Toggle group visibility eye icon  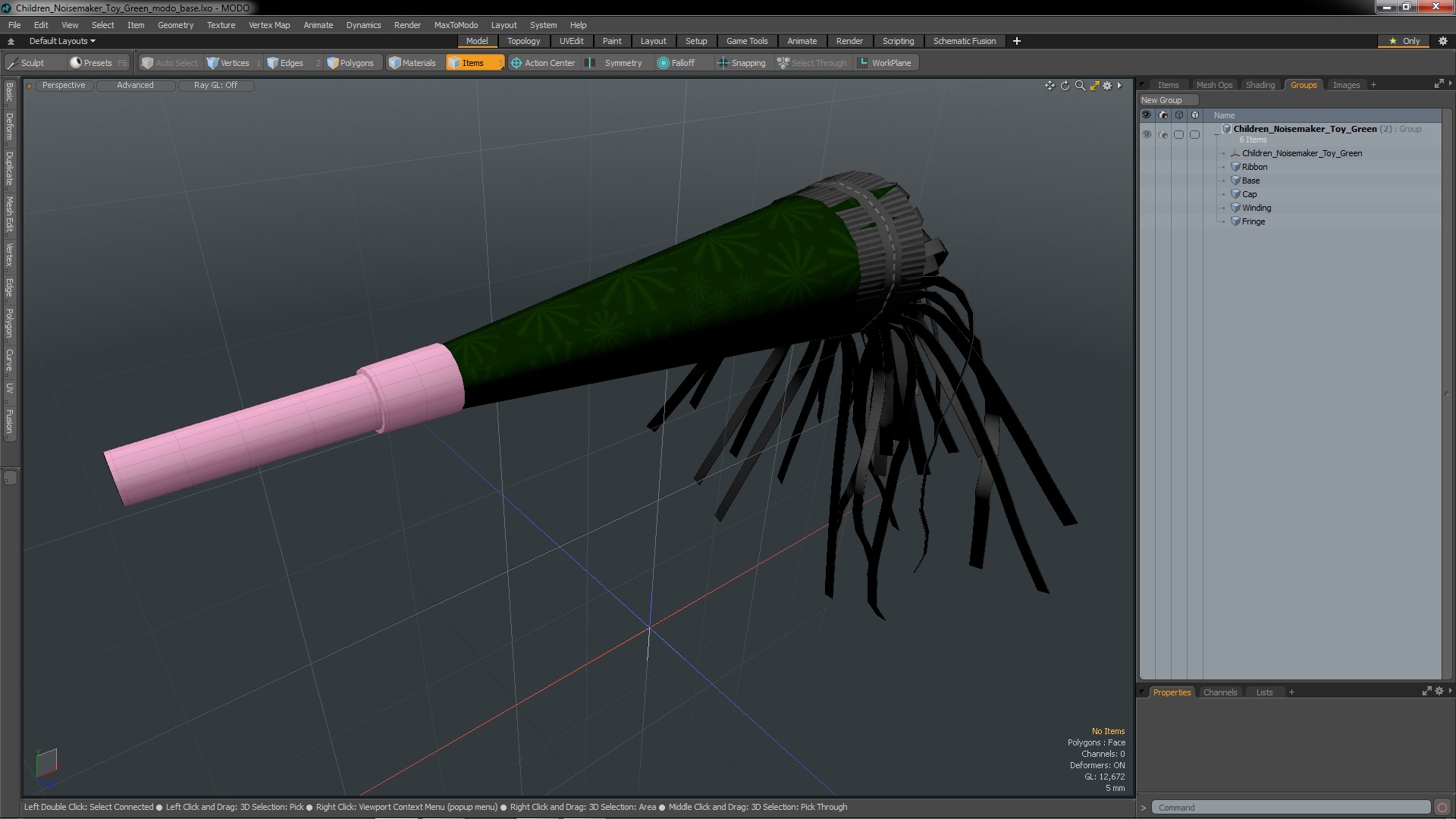tap(1147, 134)
